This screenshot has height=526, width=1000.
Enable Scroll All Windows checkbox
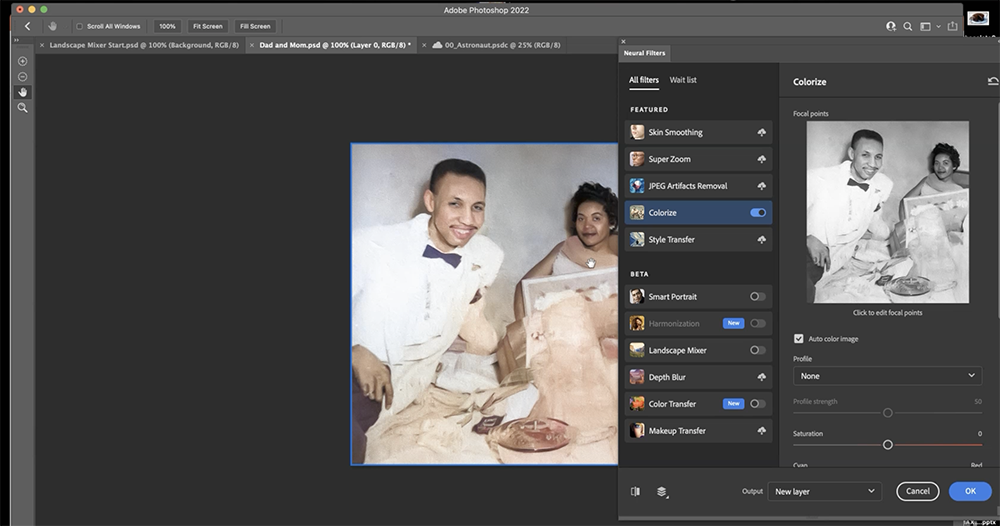click(x=80, y=26)
